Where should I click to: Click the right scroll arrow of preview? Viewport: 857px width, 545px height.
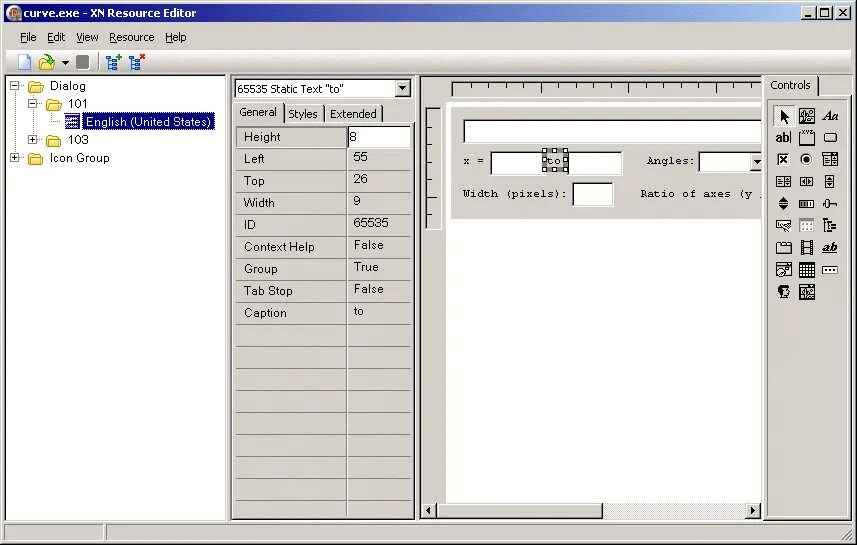(753, 511)
